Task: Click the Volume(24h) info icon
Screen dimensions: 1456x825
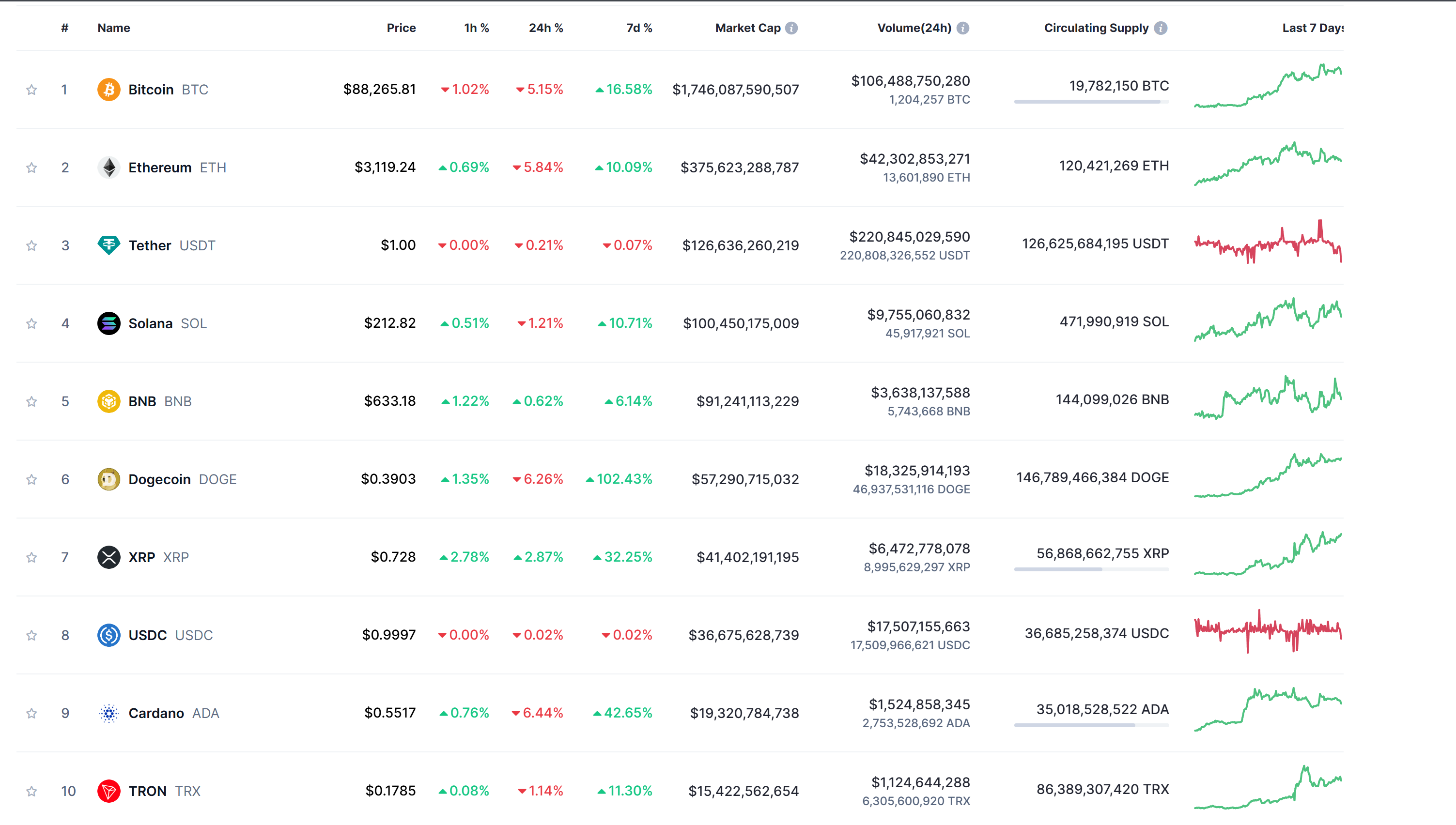Action: (963, 29)
